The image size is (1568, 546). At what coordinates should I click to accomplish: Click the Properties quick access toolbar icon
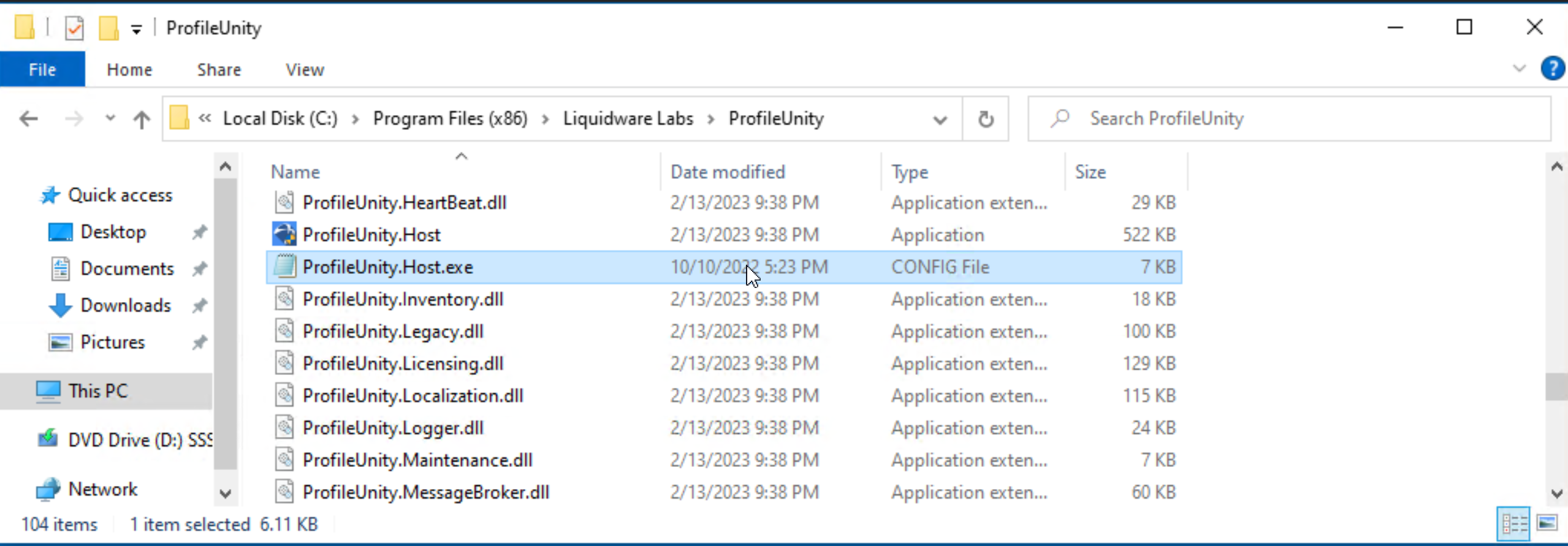click(74, 28)
